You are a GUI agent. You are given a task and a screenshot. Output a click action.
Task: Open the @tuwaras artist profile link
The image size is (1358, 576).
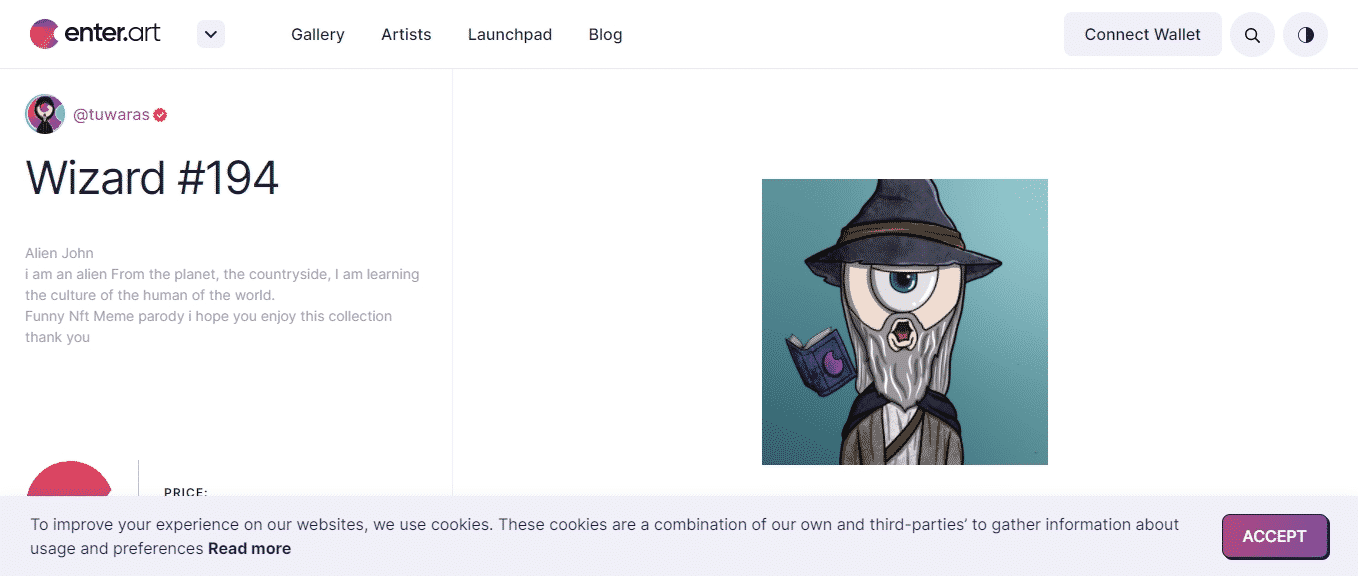pyautogui.click(x=111, y=115)
